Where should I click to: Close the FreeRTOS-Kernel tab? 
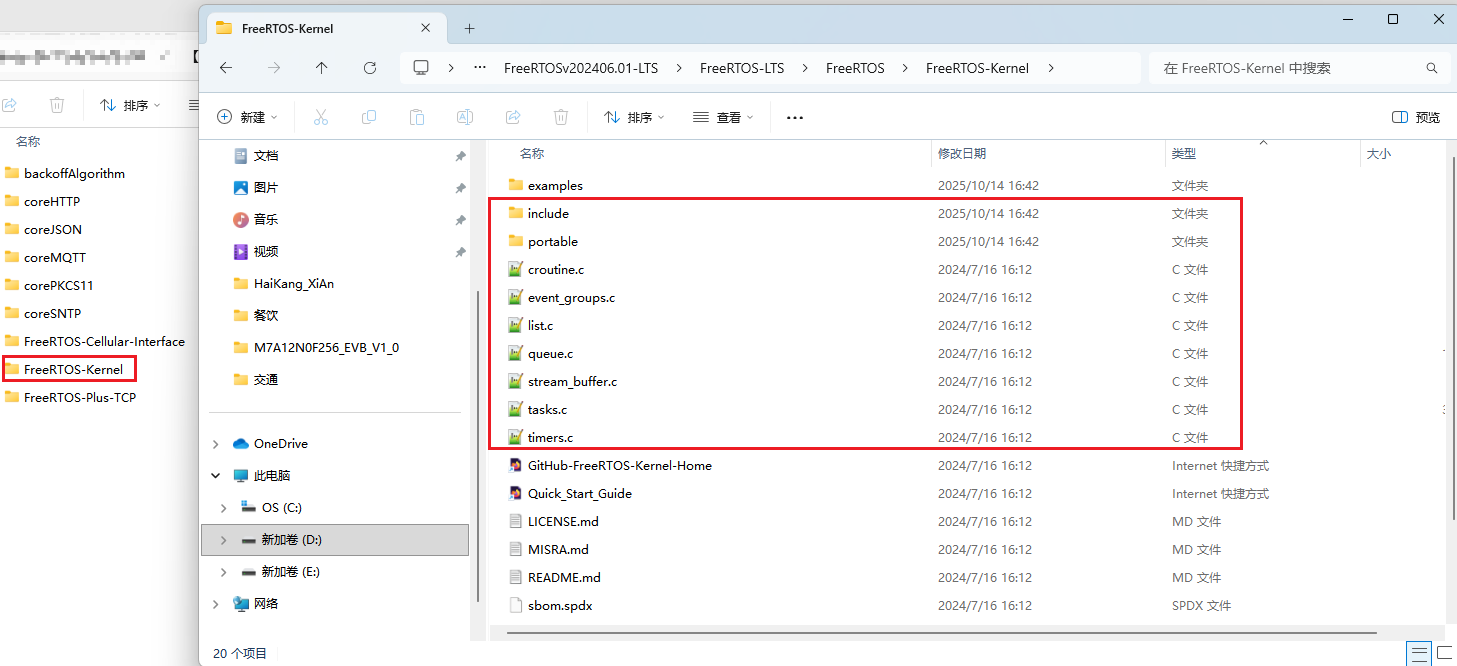427,28
